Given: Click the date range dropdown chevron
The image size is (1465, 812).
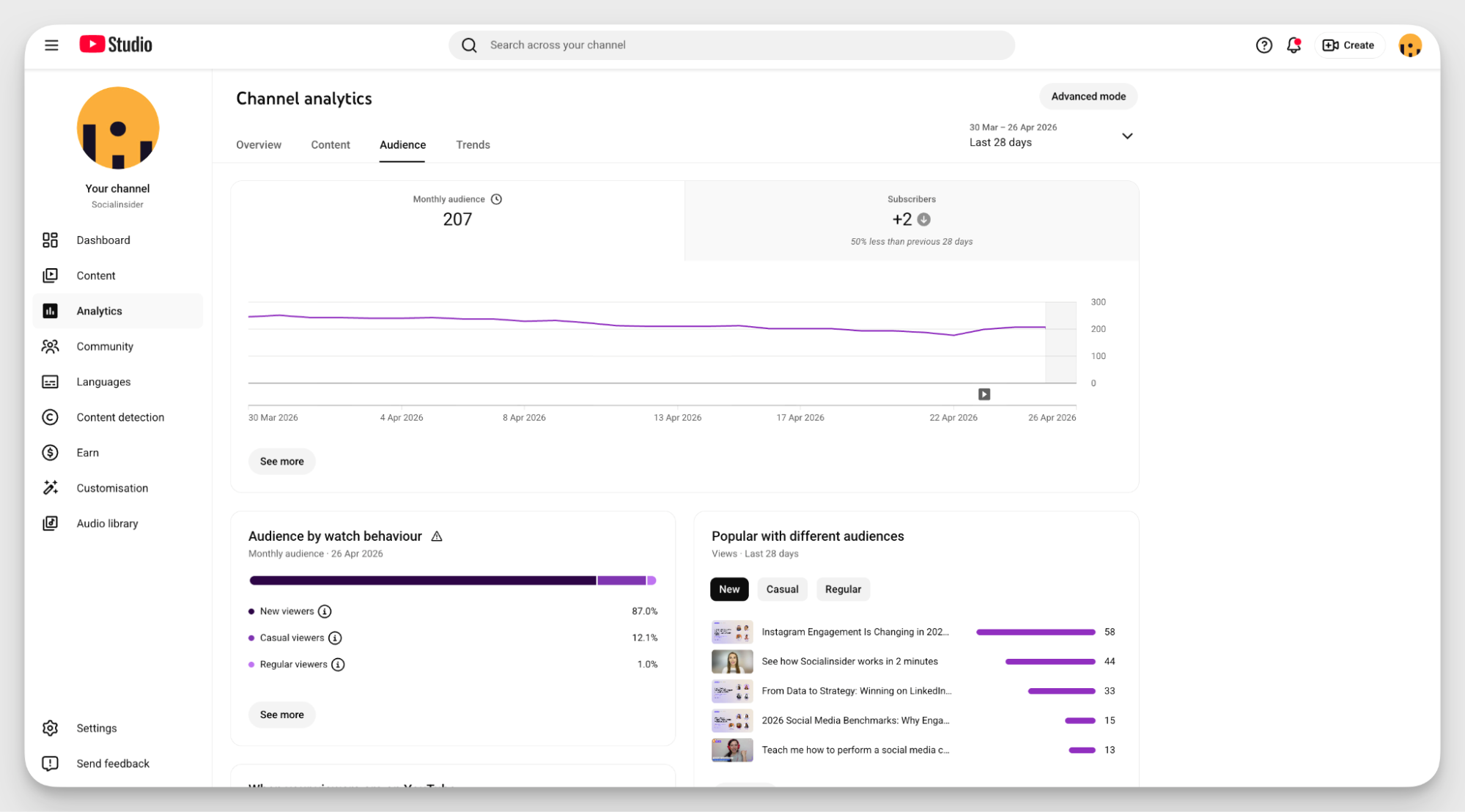Looking at the screenshot, I should [x=1127, y=136].
